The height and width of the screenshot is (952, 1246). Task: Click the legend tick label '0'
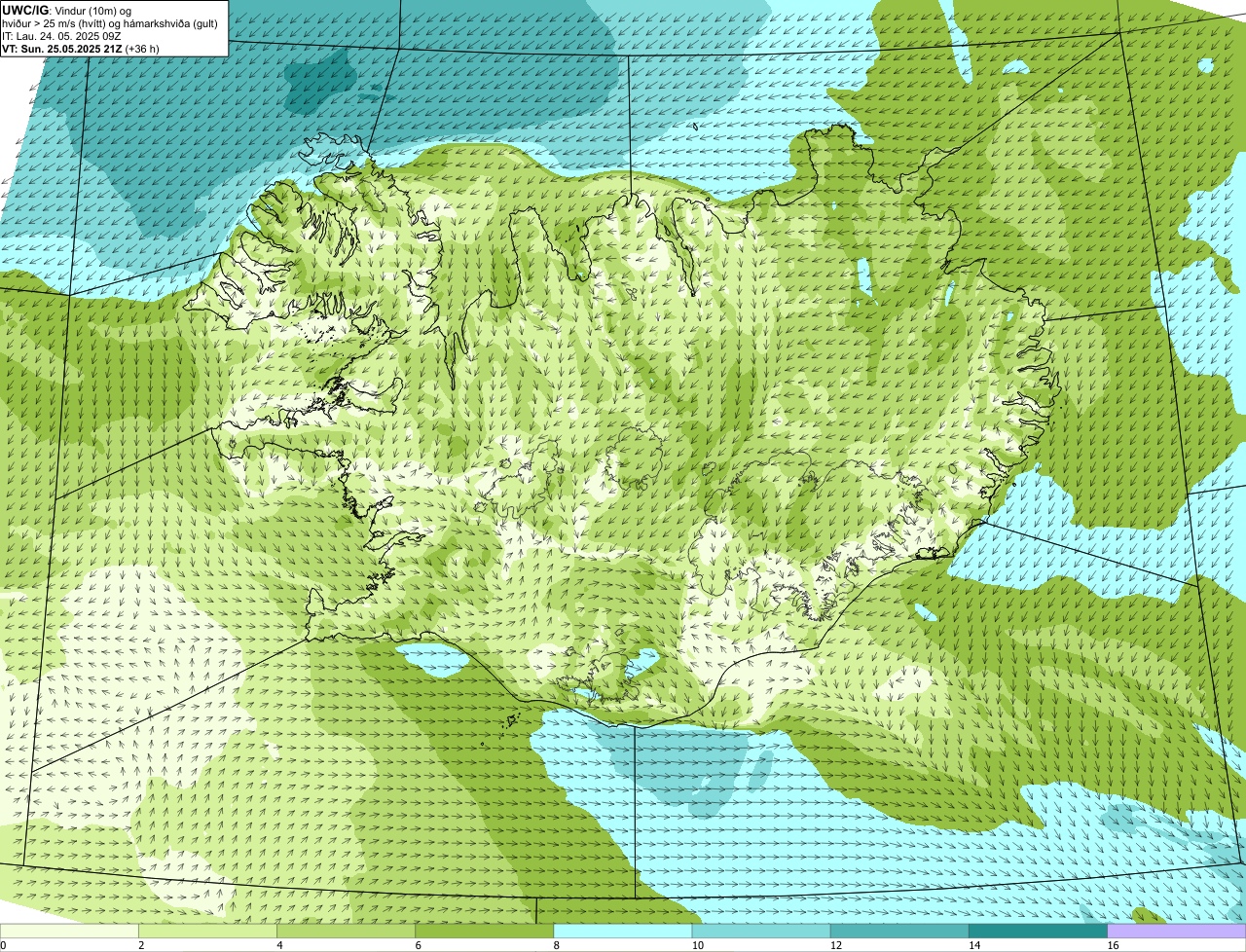click(x=3, y=945)
